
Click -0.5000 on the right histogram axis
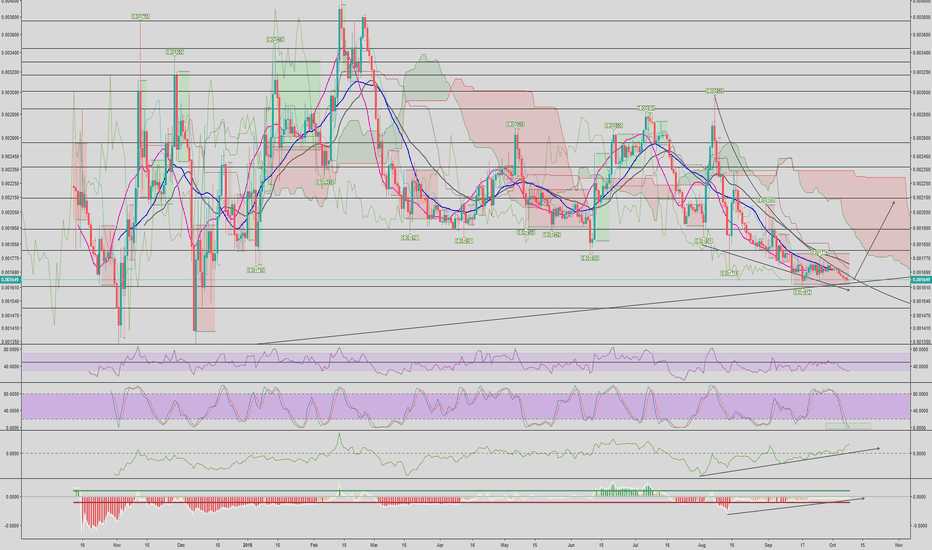(921, 526)
